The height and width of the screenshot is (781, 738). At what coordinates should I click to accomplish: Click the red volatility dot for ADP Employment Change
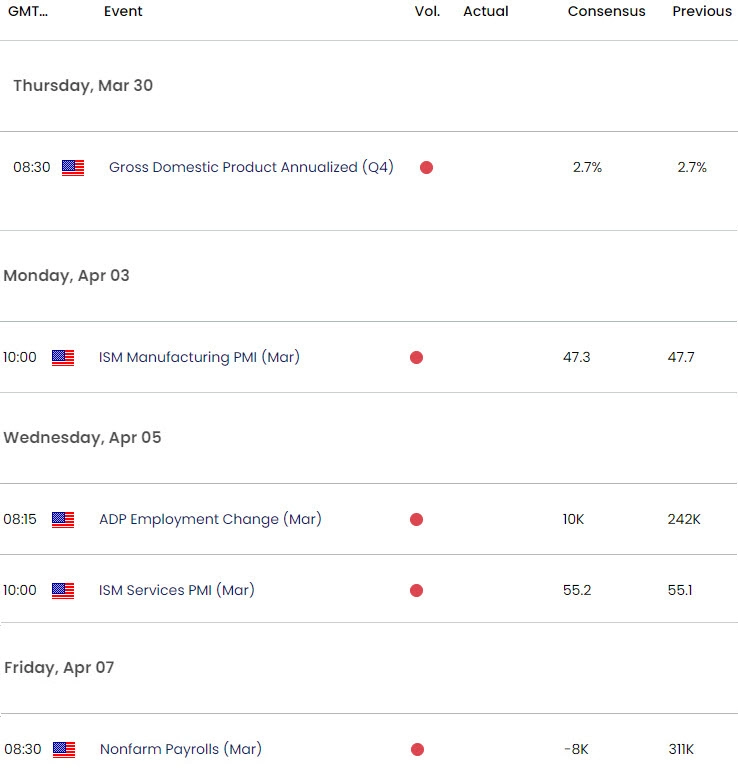tap(416, 520)
